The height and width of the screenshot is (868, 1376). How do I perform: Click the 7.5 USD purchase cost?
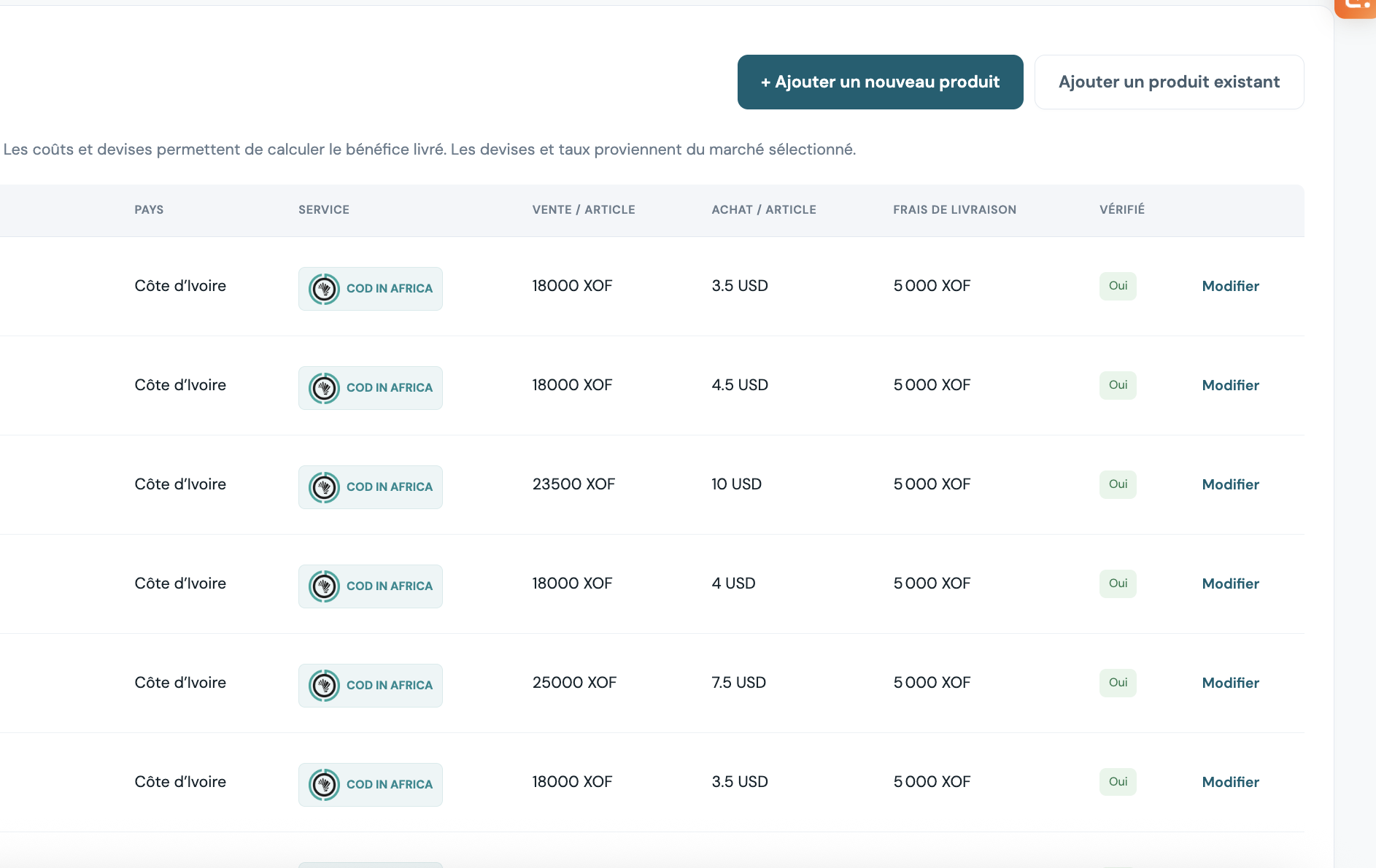click(738, 683)
